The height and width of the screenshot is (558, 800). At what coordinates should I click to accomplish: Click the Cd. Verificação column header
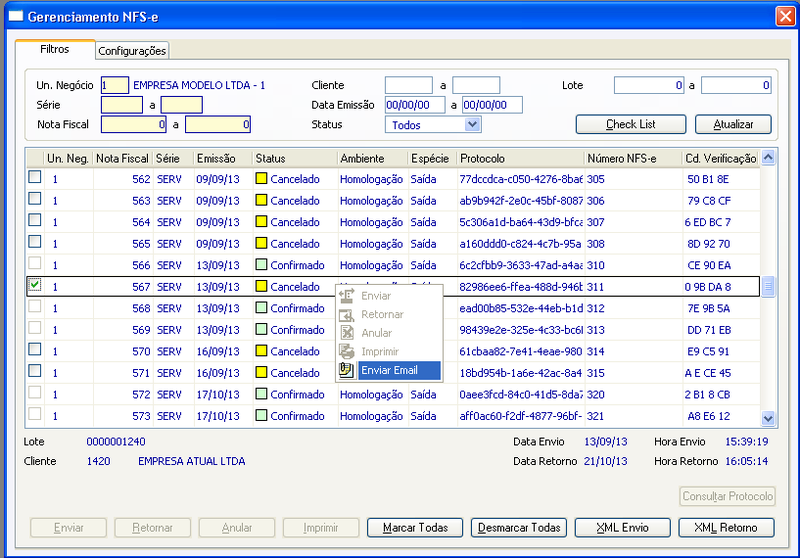[x=721, y=159]
